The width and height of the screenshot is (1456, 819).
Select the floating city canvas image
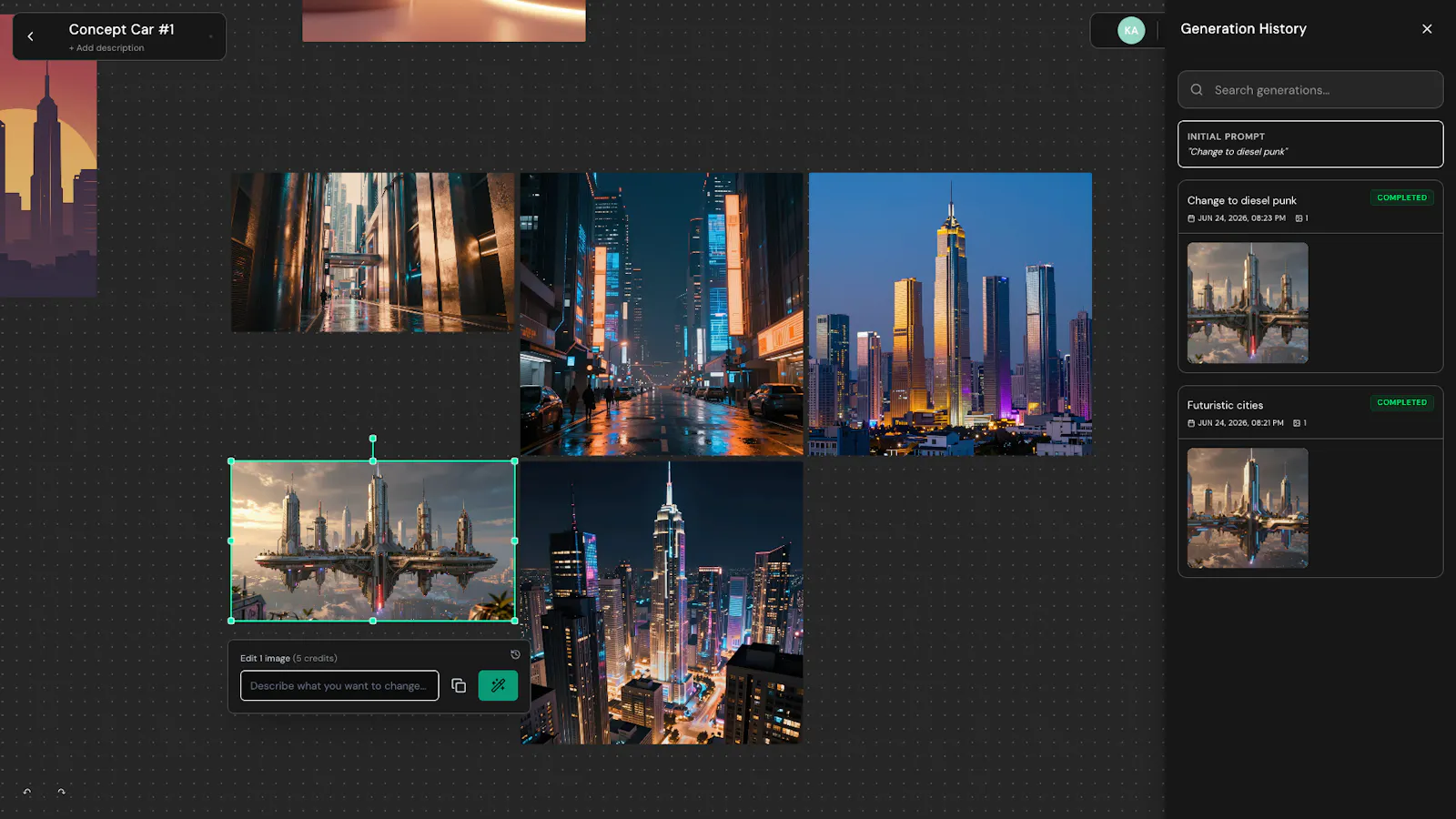pyautogui.click(x=372, y=541)
